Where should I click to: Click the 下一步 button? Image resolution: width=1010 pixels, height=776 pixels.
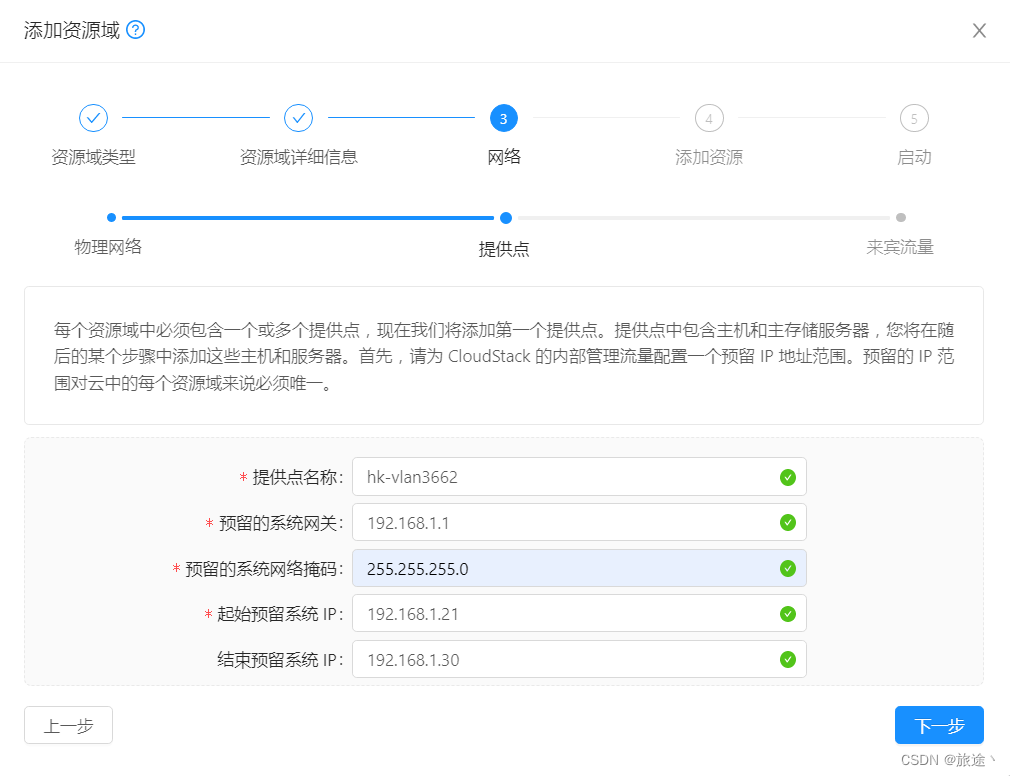(939, 725)
